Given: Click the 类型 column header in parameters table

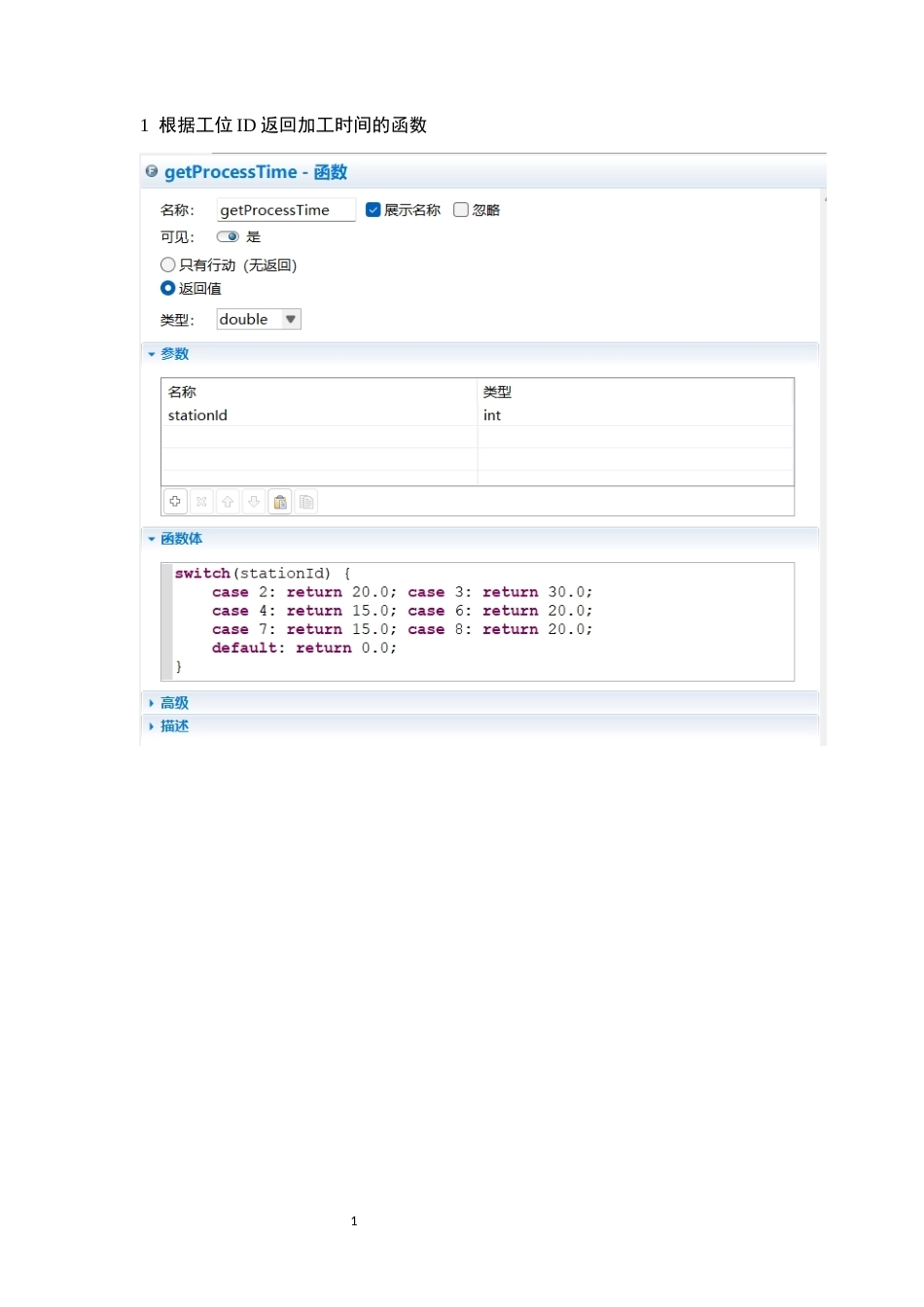Looking at the screenshot, I should point(497,392).
